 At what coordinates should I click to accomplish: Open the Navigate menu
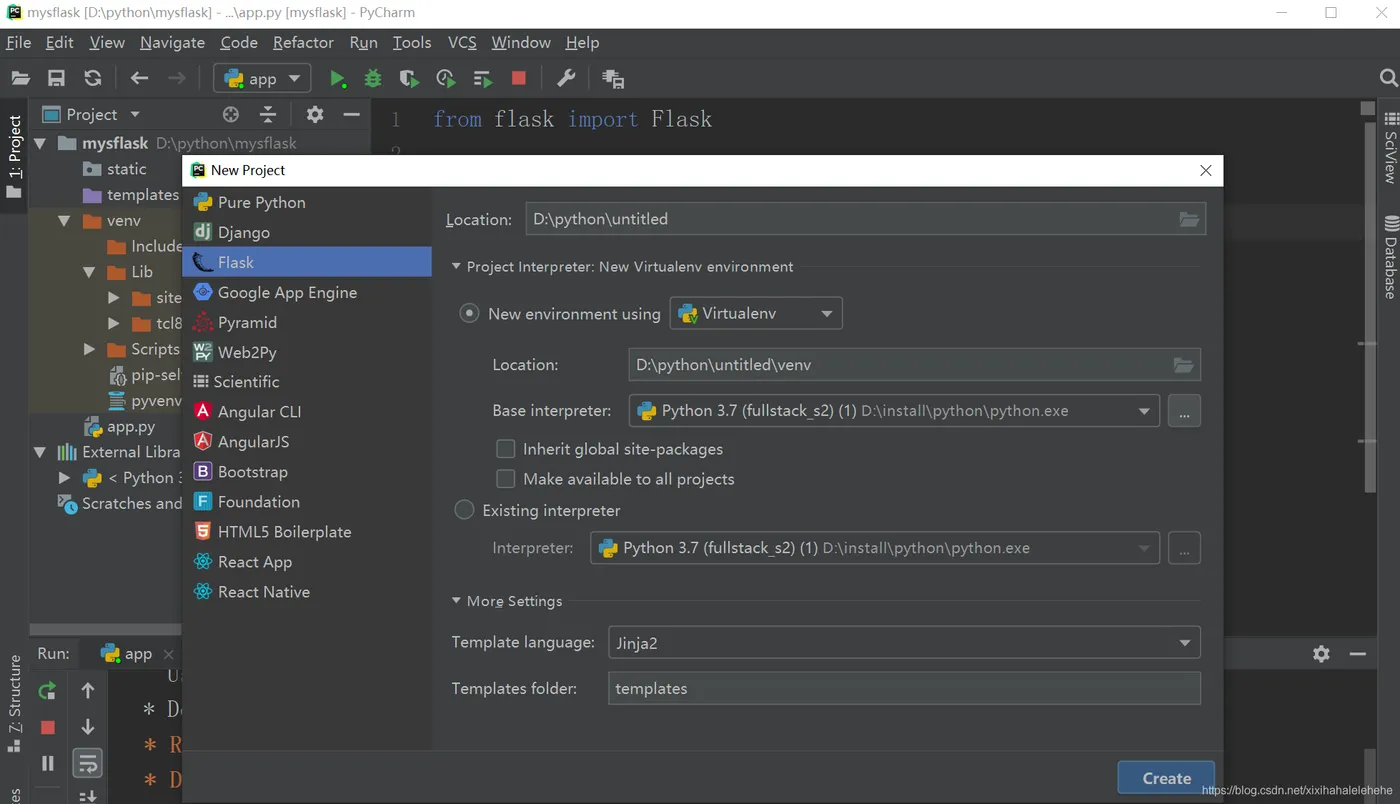(172, 42)
